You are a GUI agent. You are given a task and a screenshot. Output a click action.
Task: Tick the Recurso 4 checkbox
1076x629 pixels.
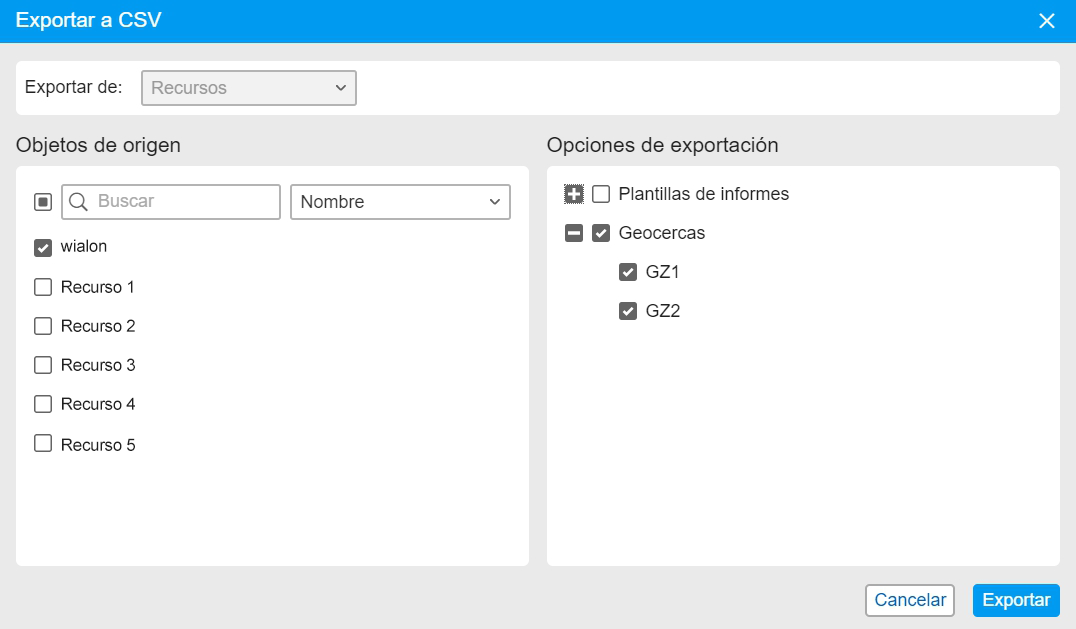(x=43, y=404)
